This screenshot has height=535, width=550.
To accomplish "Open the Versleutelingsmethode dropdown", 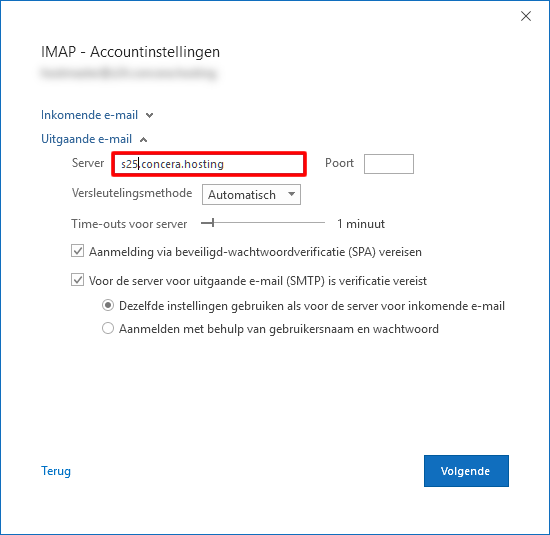I will (x=251, y=195).
